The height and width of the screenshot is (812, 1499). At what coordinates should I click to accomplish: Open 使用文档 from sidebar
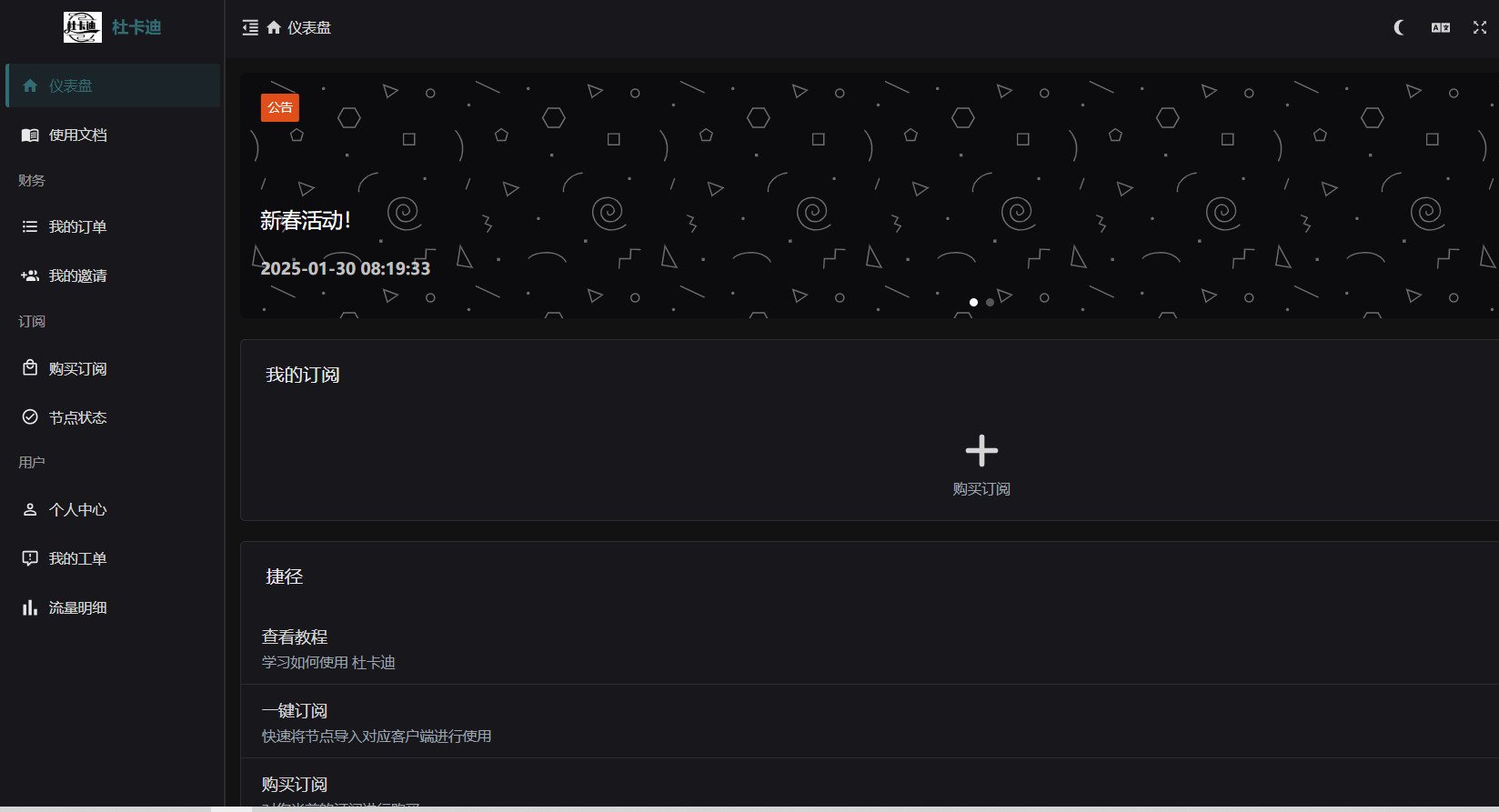[x=113, y=135]
